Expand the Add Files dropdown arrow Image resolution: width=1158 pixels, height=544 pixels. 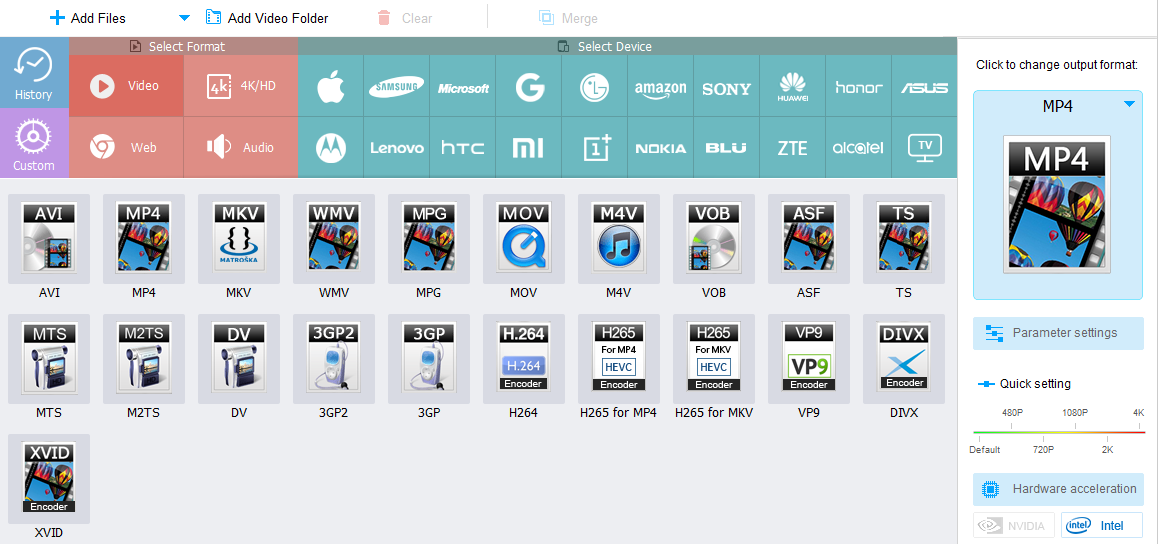tap(185, 18)
